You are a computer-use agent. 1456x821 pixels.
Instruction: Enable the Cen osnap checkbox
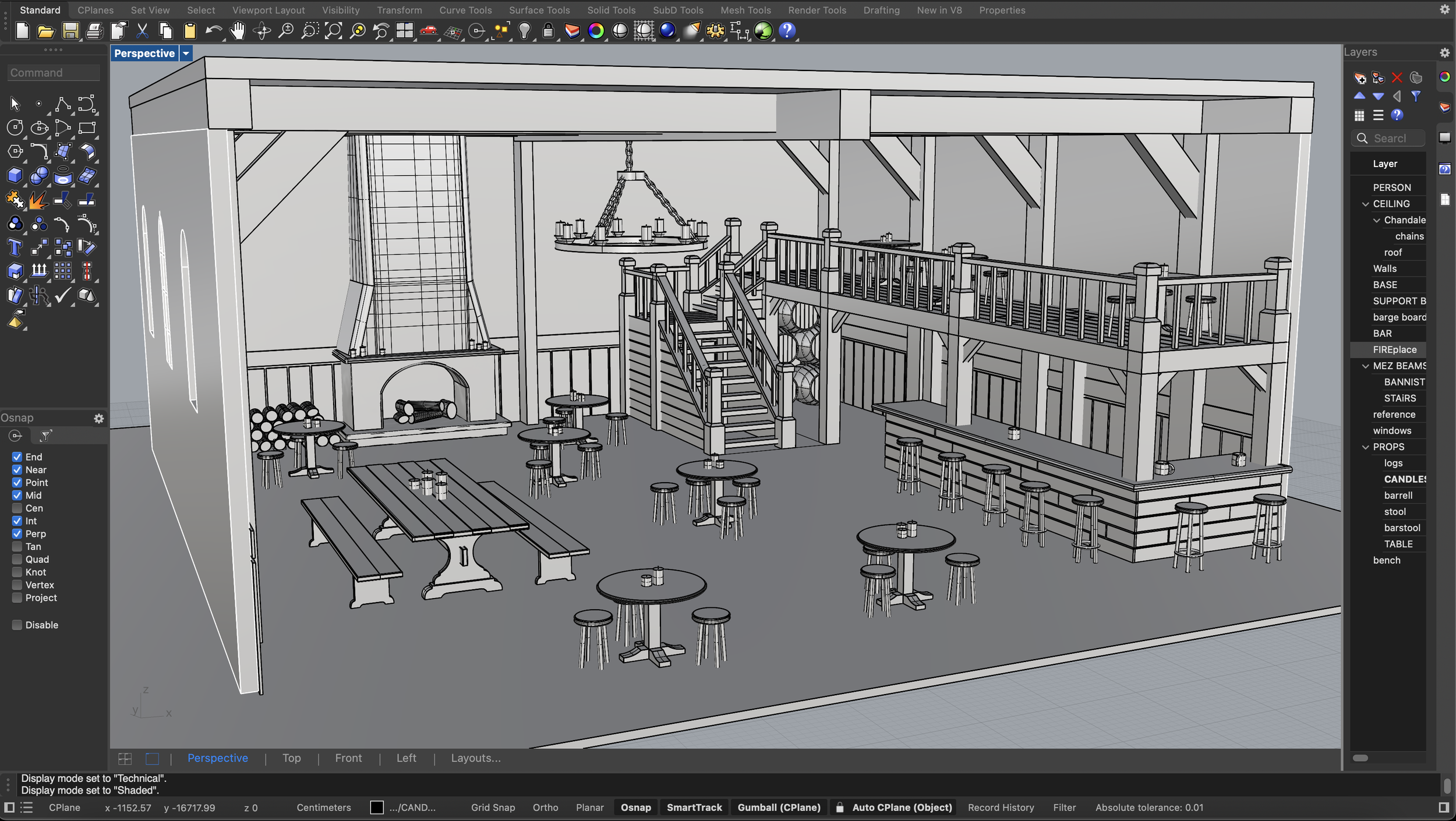17,508
